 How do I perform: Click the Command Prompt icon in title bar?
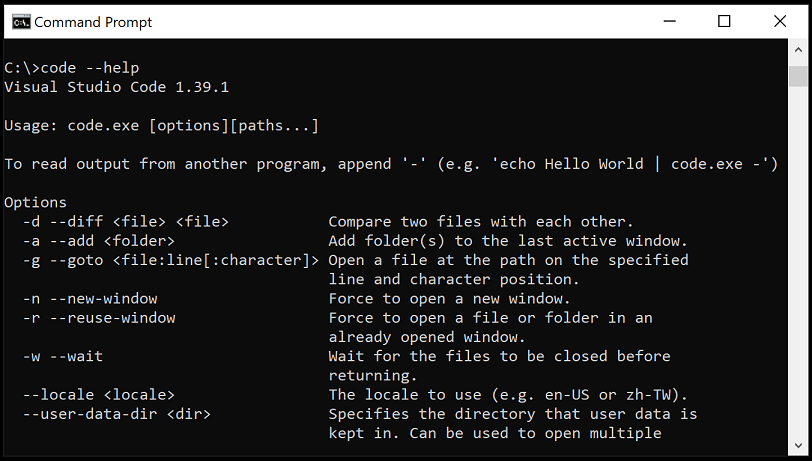18,21
